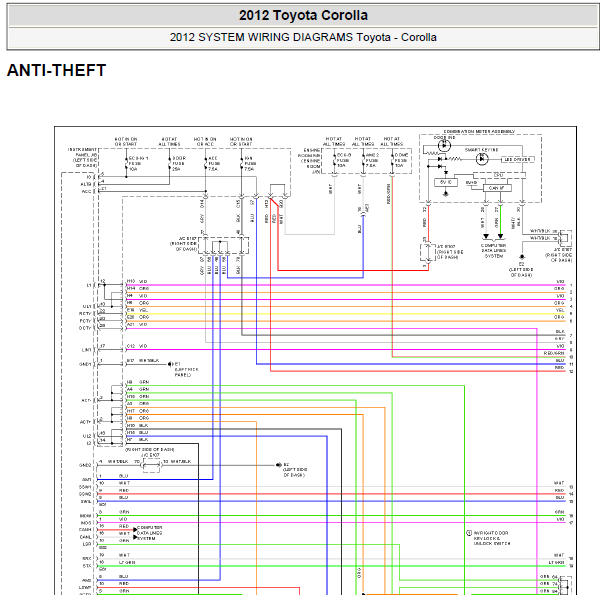
Task: Click the 'GND2' pin label
Action: click(x=85, y=465)
